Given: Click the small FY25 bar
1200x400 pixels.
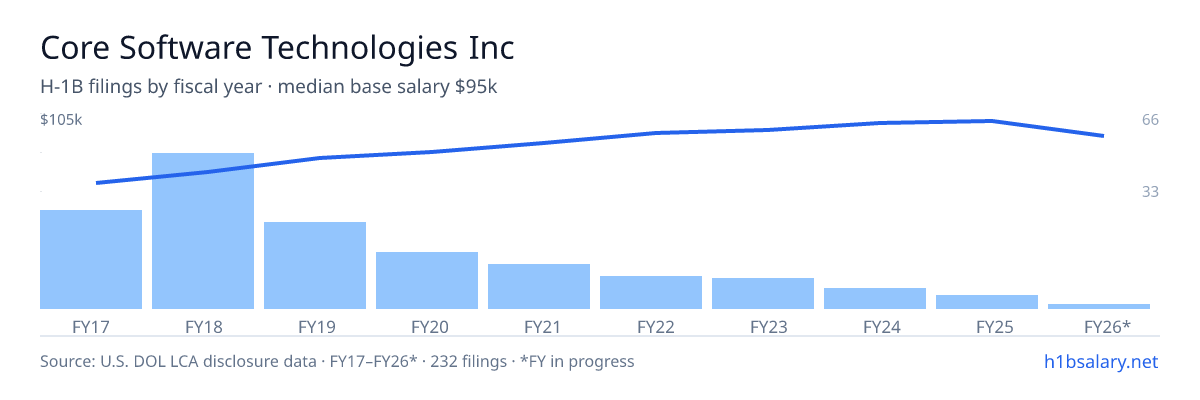Looking at the screenshot, I should tap(987, 302).
